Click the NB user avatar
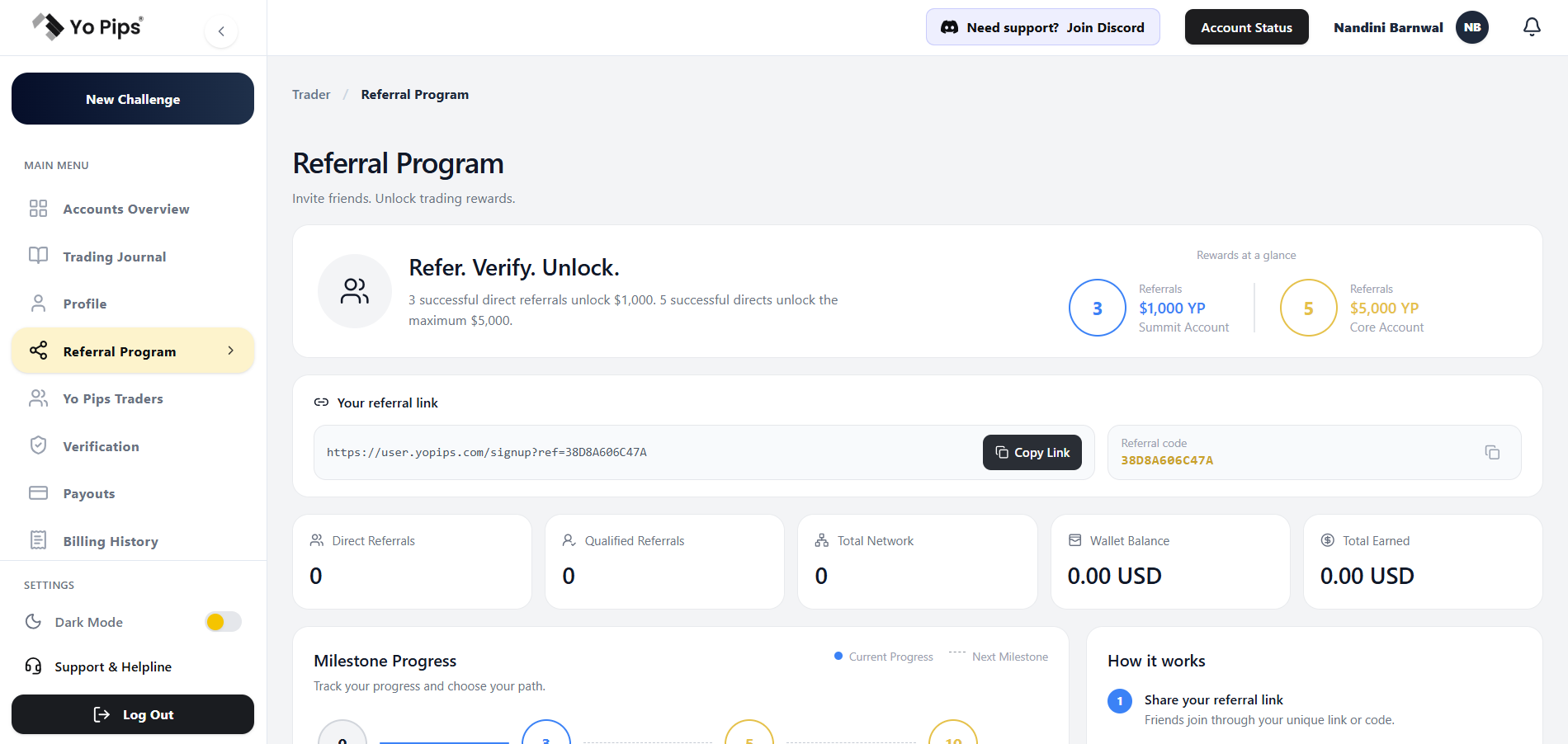Image resolution: width=1568 pixels, height=744 pixels. click(1472, 27)
